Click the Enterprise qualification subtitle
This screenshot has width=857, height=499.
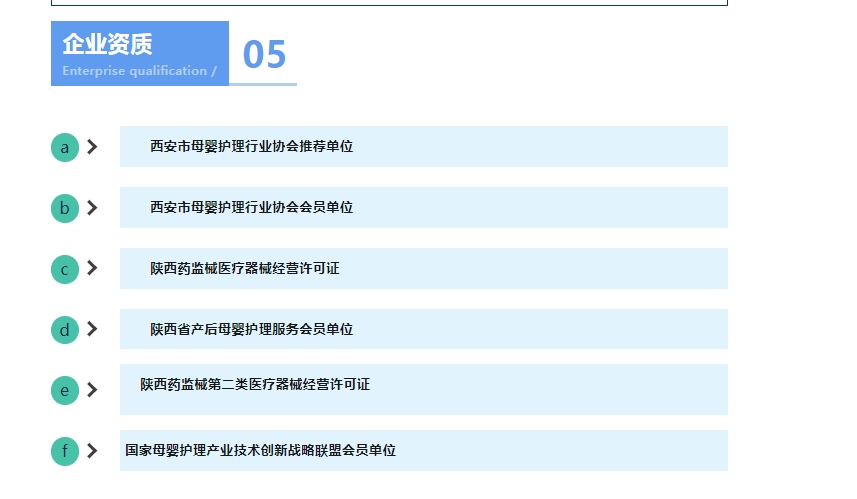click(x=139, y=71)
